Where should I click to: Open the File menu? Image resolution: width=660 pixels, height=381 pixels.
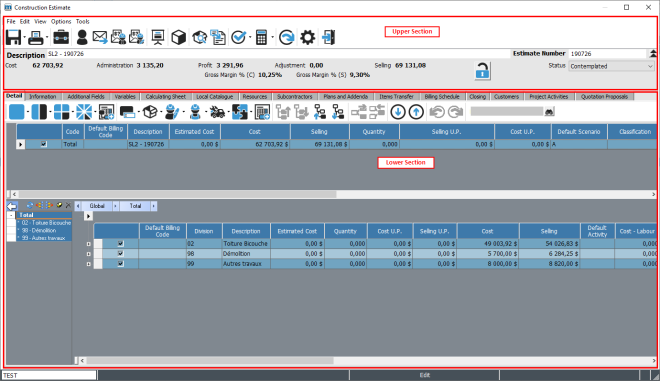pos(11,21)
